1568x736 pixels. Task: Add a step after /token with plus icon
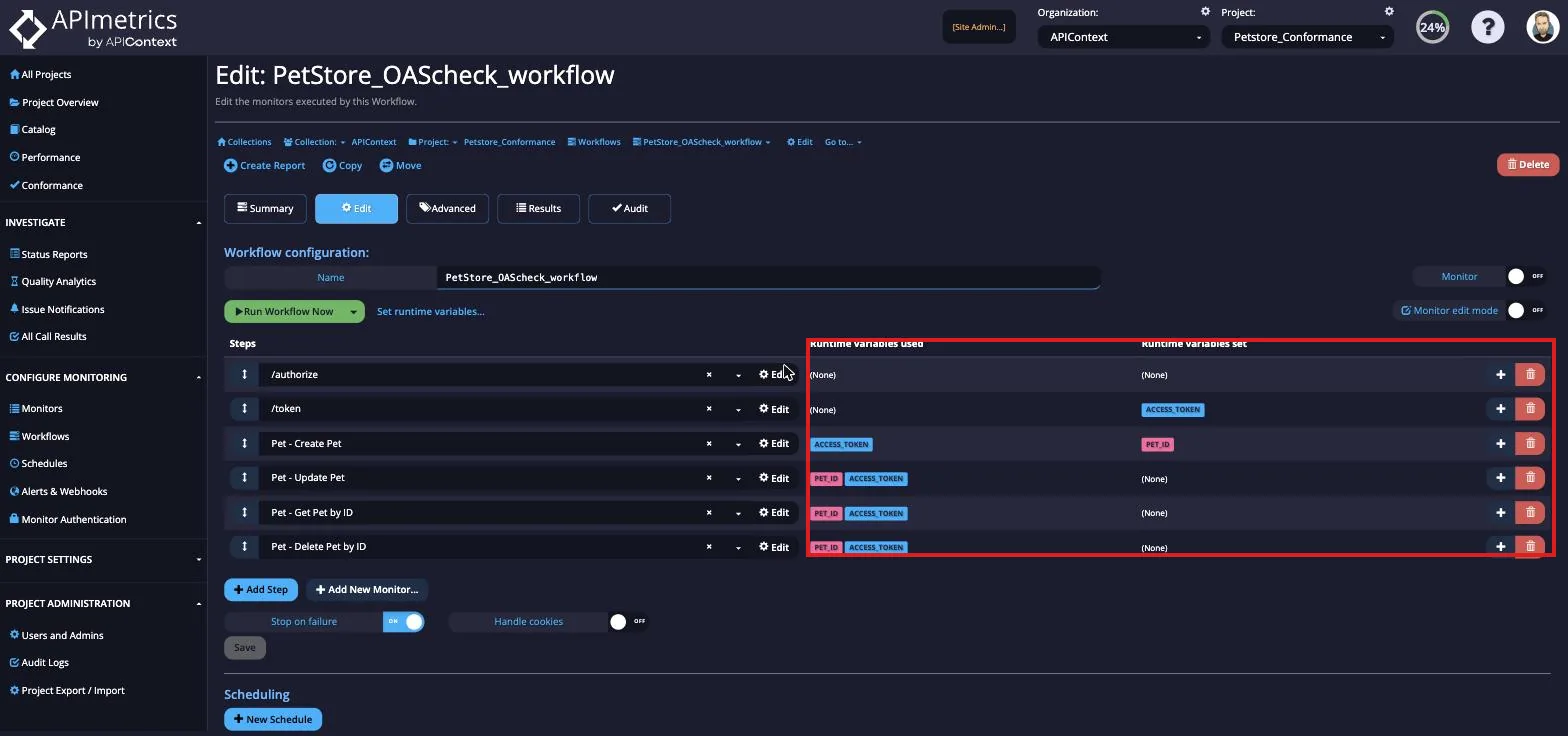1500,408
